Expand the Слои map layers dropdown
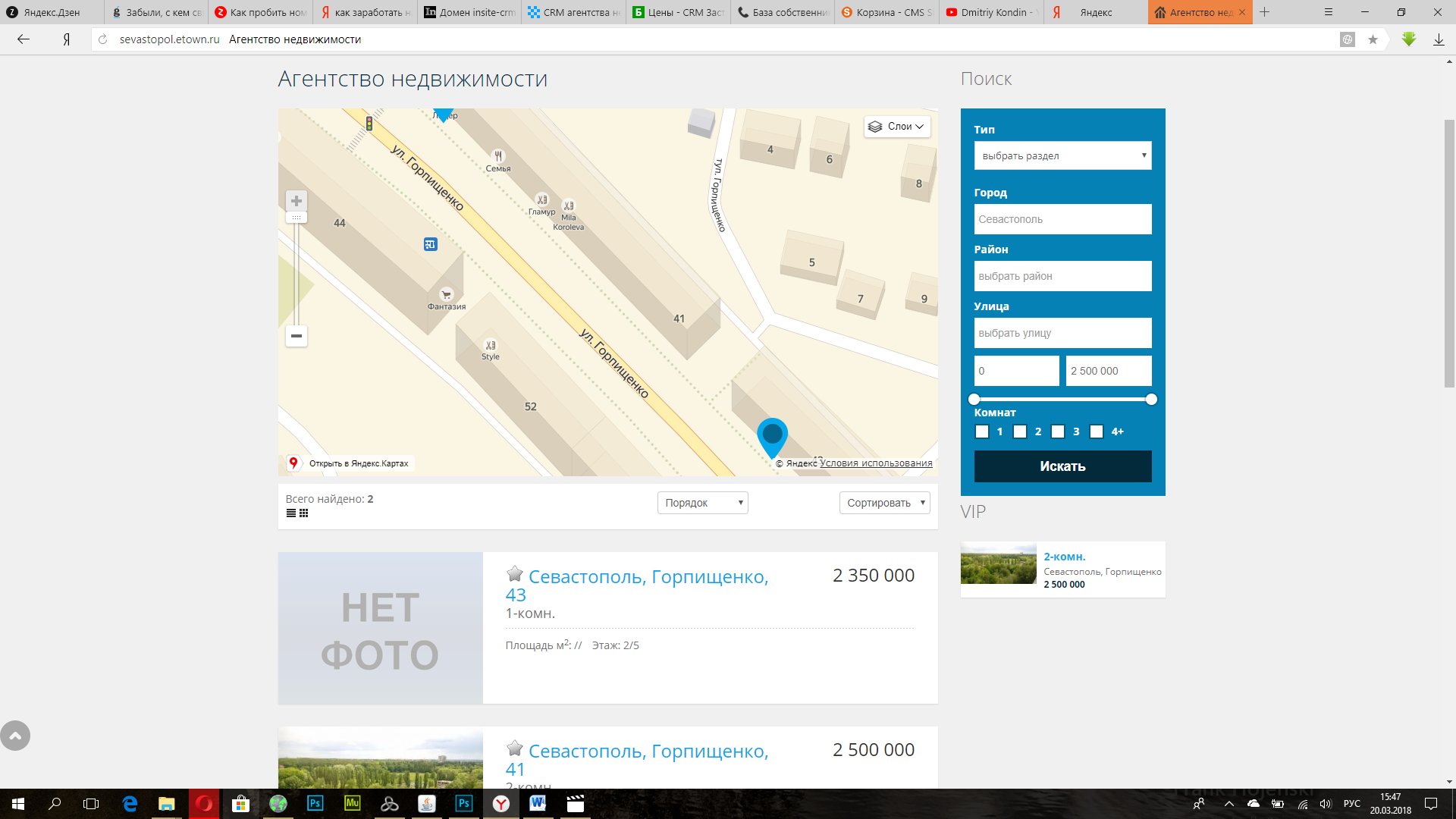Screen dimensions: 1456x819 (897, 127)
